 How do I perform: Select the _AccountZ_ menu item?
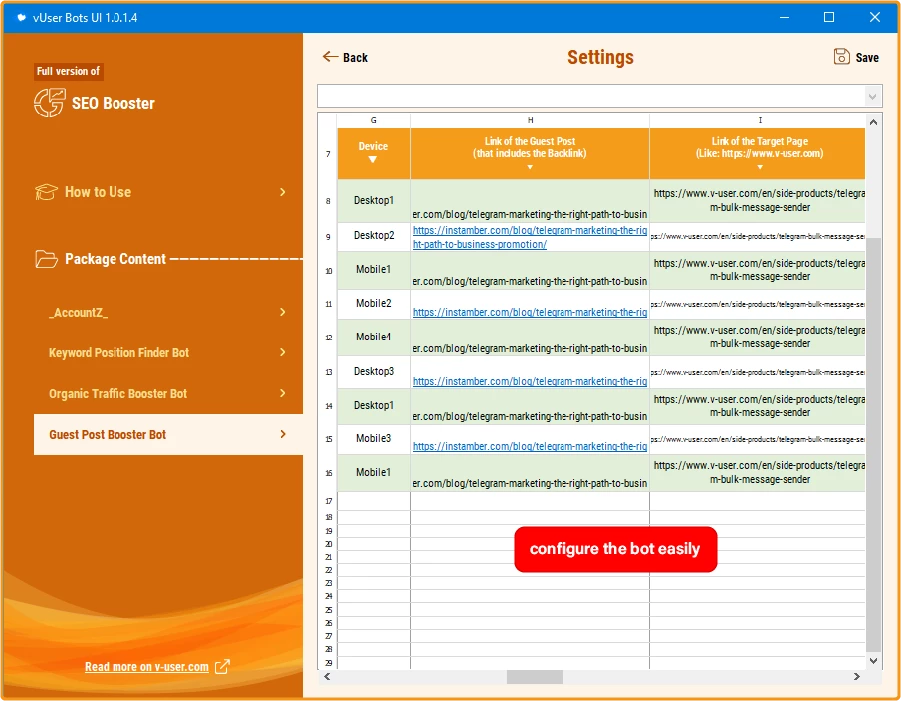(168, 312)
